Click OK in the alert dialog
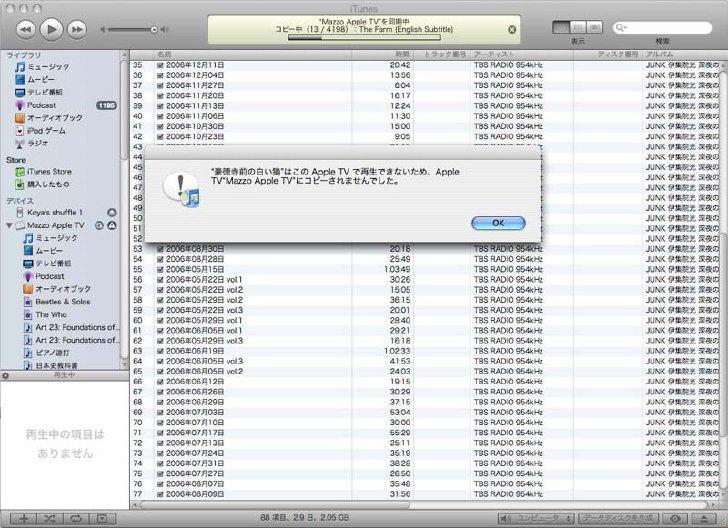The width and height of the screenshot is (728, 528). (498, 223)
